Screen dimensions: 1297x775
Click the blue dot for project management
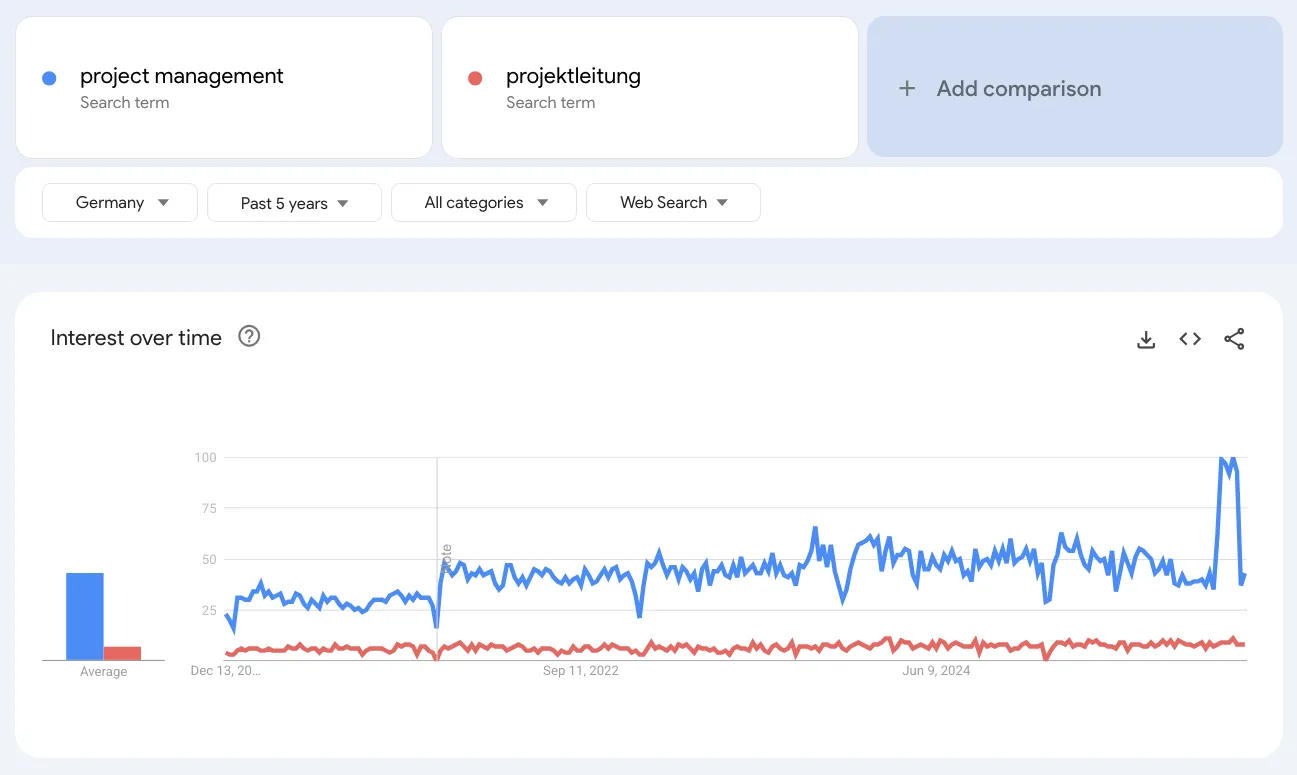pyautogui.click(x=47, y=77)
